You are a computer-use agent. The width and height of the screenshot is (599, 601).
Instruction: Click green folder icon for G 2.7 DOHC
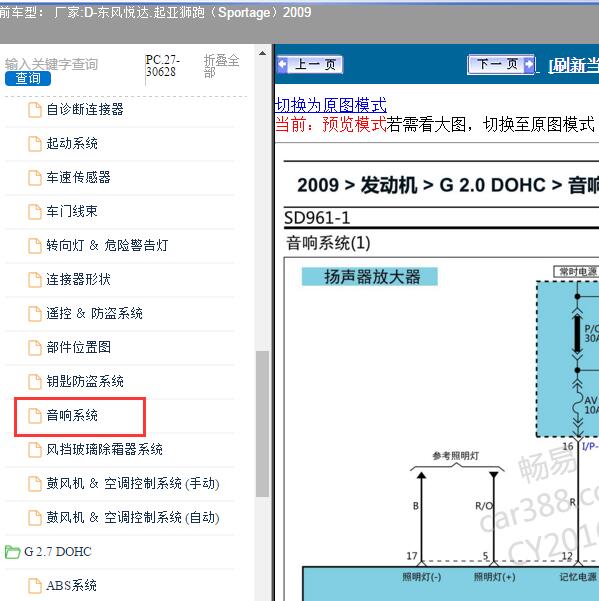(x=12, y=552)
